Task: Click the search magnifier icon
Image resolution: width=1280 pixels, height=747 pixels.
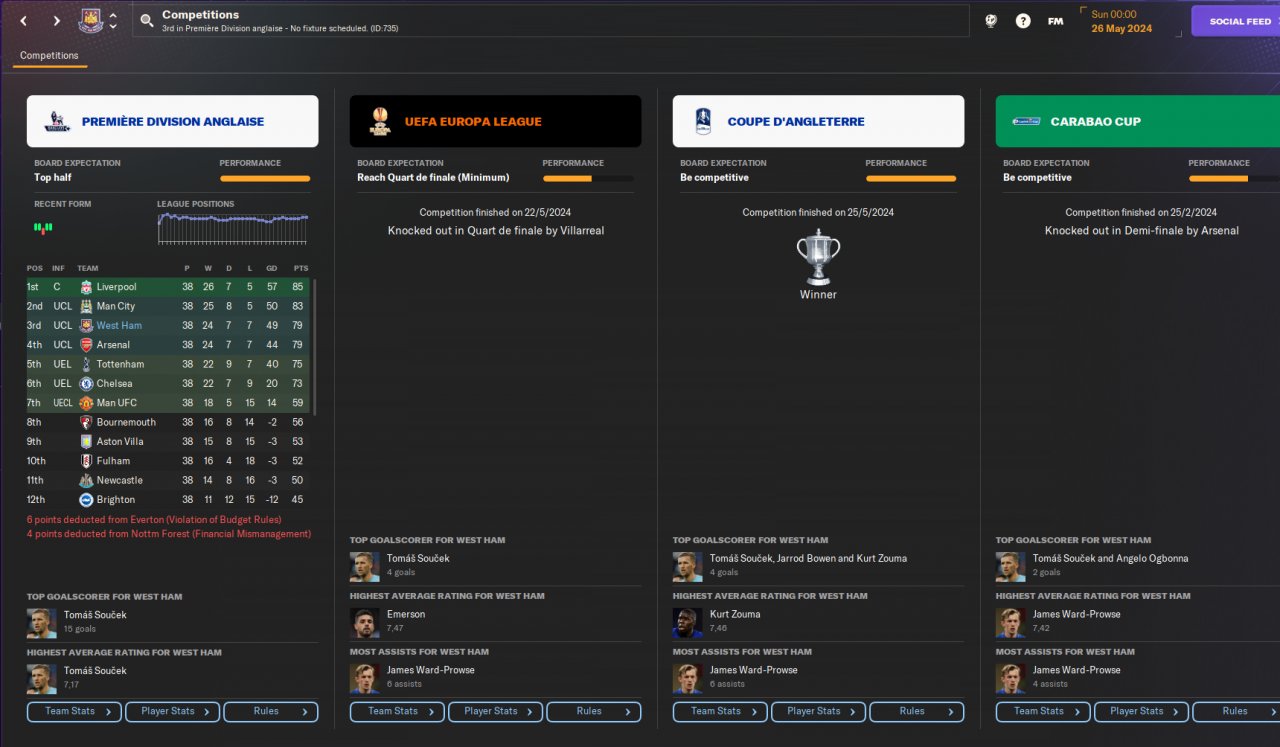Action: click(x=147, y=20)
